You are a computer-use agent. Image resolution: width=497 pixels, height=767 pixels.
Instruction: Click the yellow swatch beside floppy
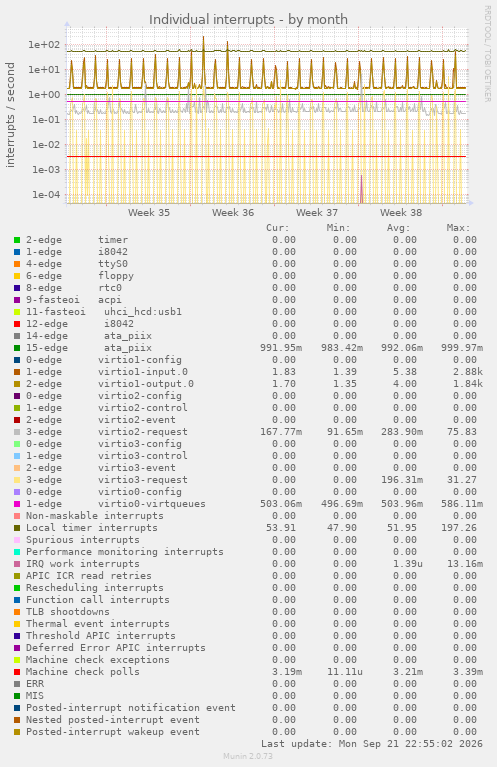17,276
